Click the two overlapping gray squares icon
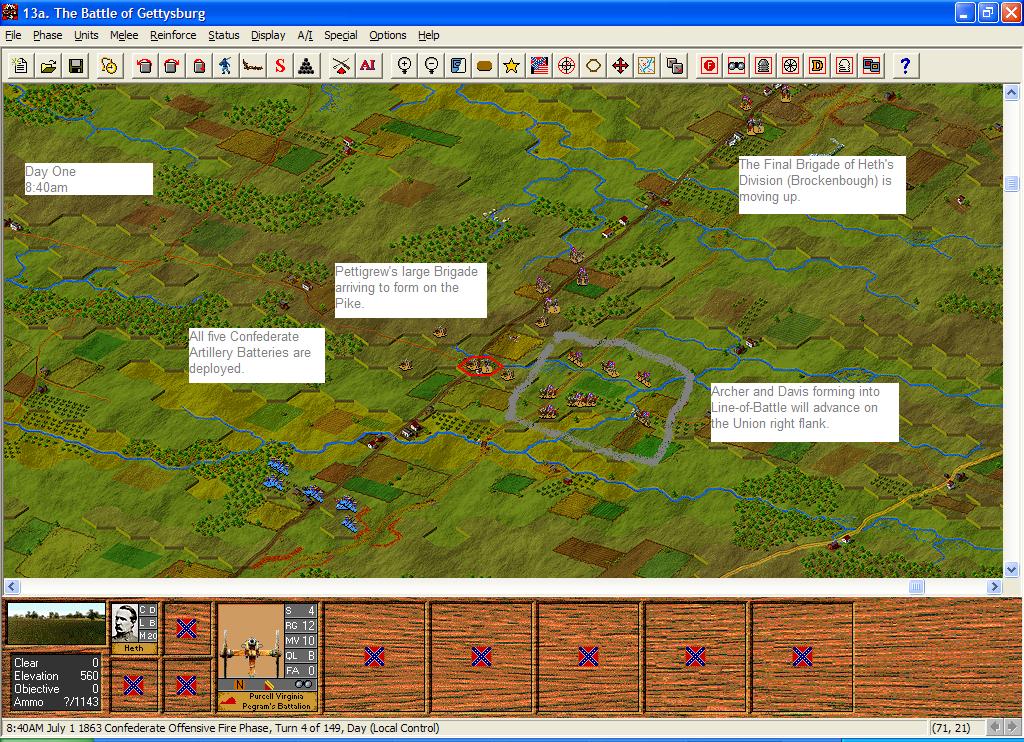The width and height of the screenshot is (1024, 742). (x=675, y=65)
